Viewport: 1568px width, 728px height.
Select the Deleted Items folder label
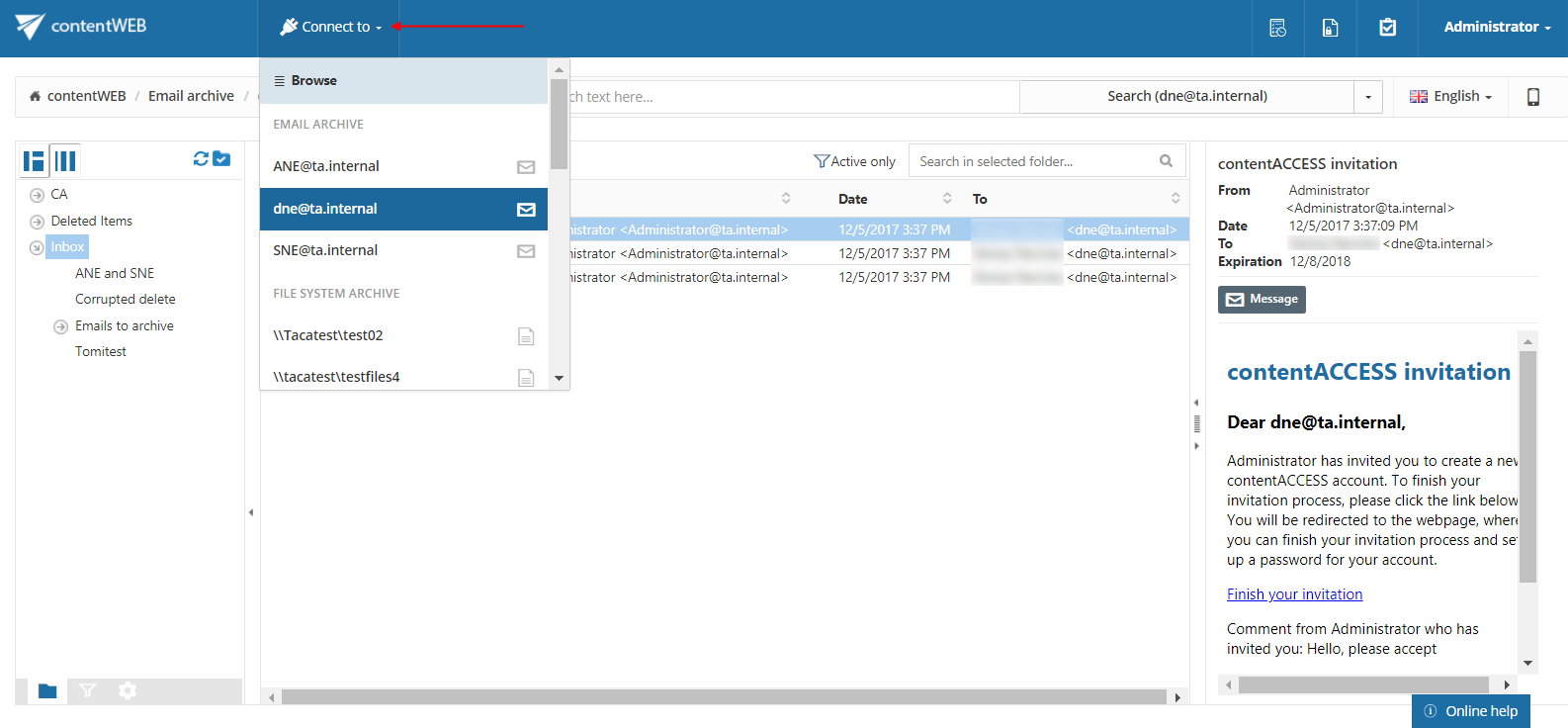click(x=92, y=222)
